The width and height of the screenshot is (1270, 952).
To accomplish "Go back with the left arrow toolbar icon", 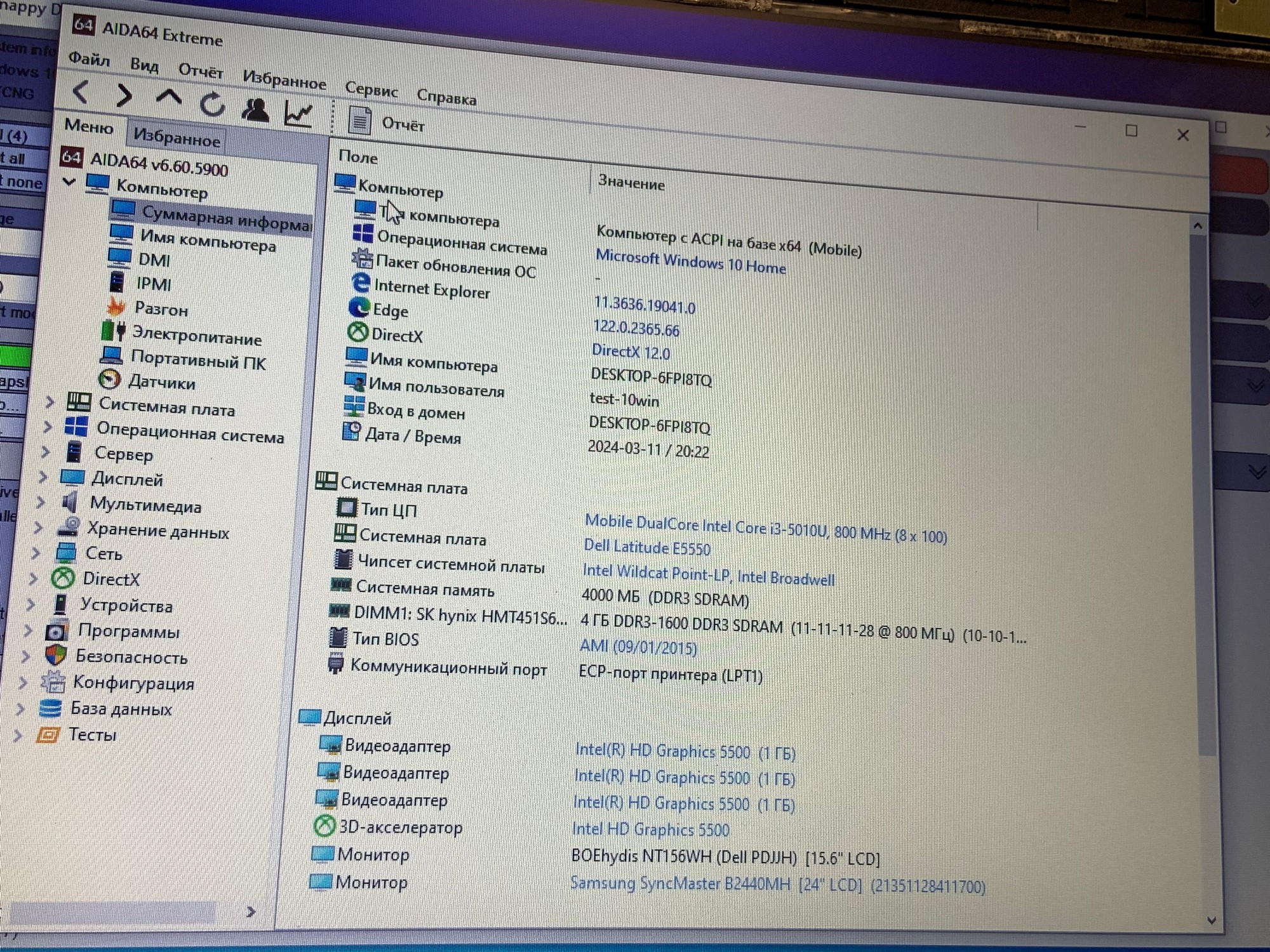I will pyautogui.click(x=81, y=92).
